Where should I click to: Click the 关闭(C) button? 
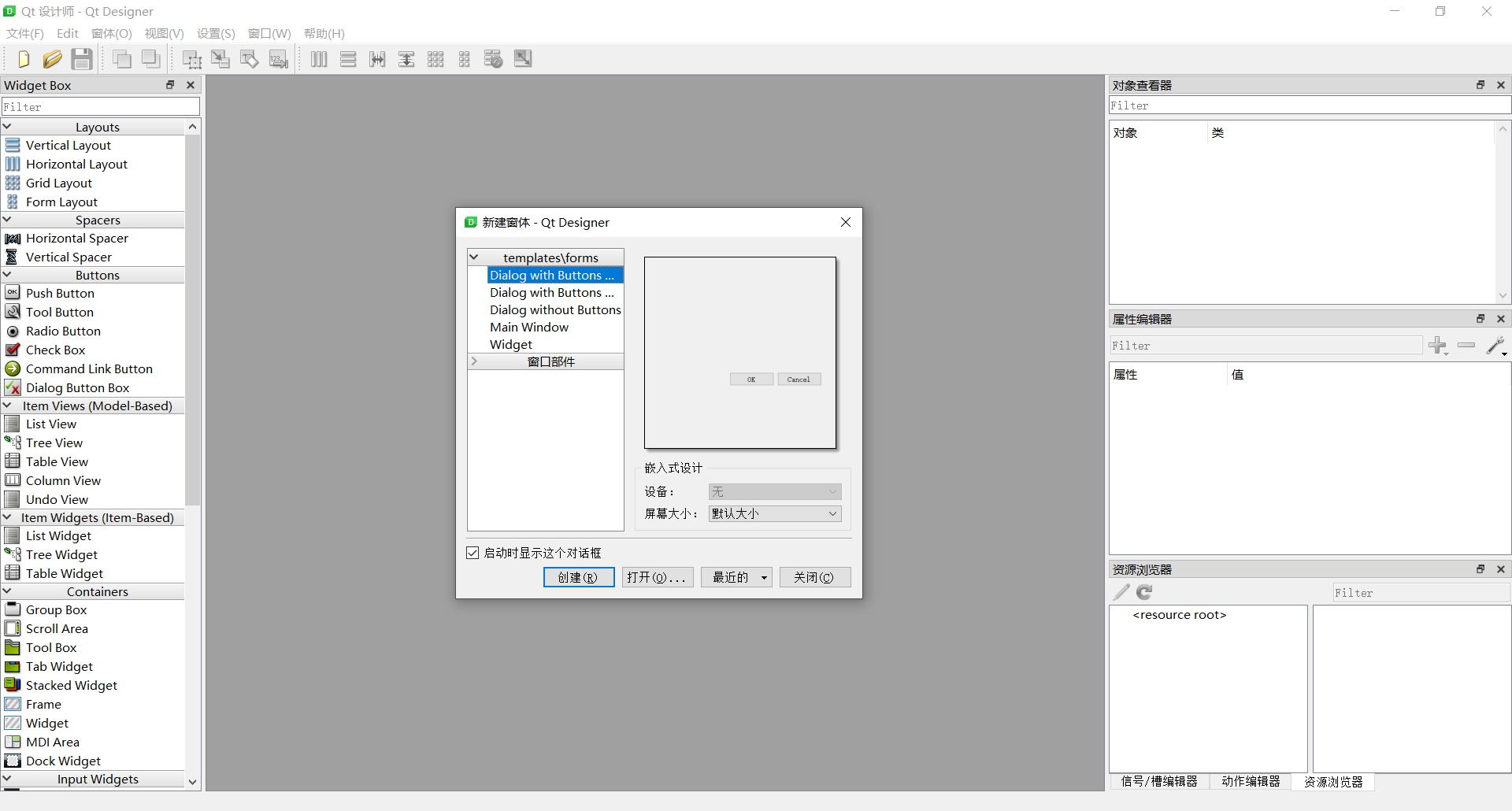815,577
